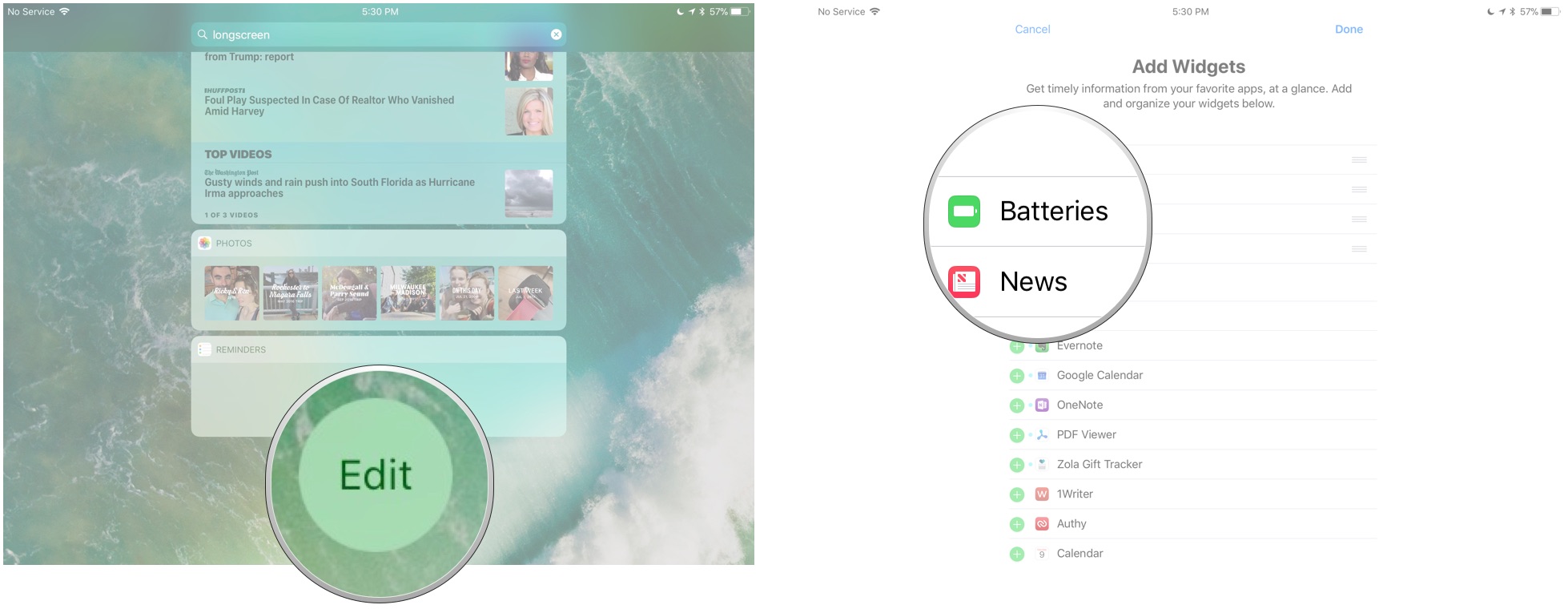
Task: Cancel the Add Widgets screen
Action: click(1032, 29)
